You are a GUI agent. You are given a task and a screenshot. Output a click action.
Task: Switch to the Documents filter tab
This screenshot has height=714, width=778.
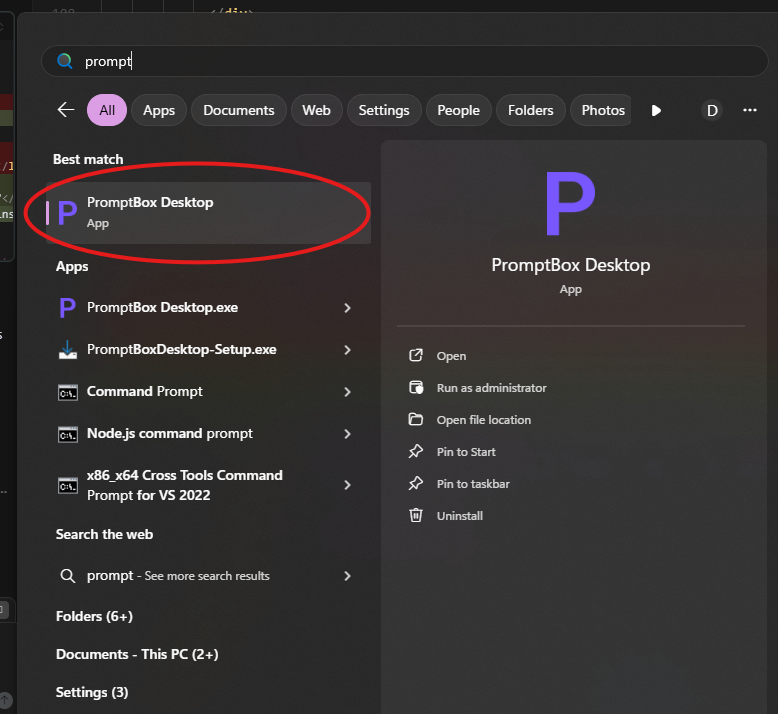239,110
